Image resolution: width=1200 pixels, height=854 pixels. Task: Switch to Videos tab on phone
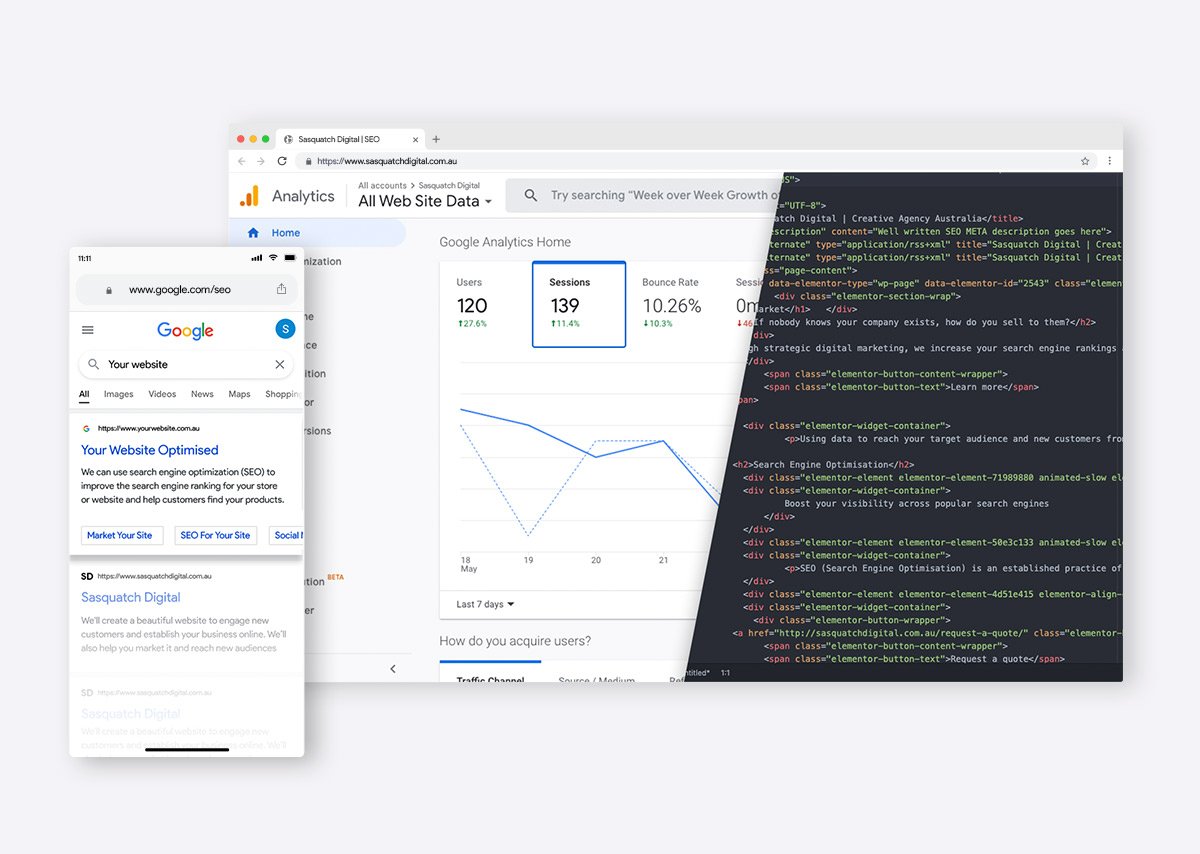[x=162, y=394]
